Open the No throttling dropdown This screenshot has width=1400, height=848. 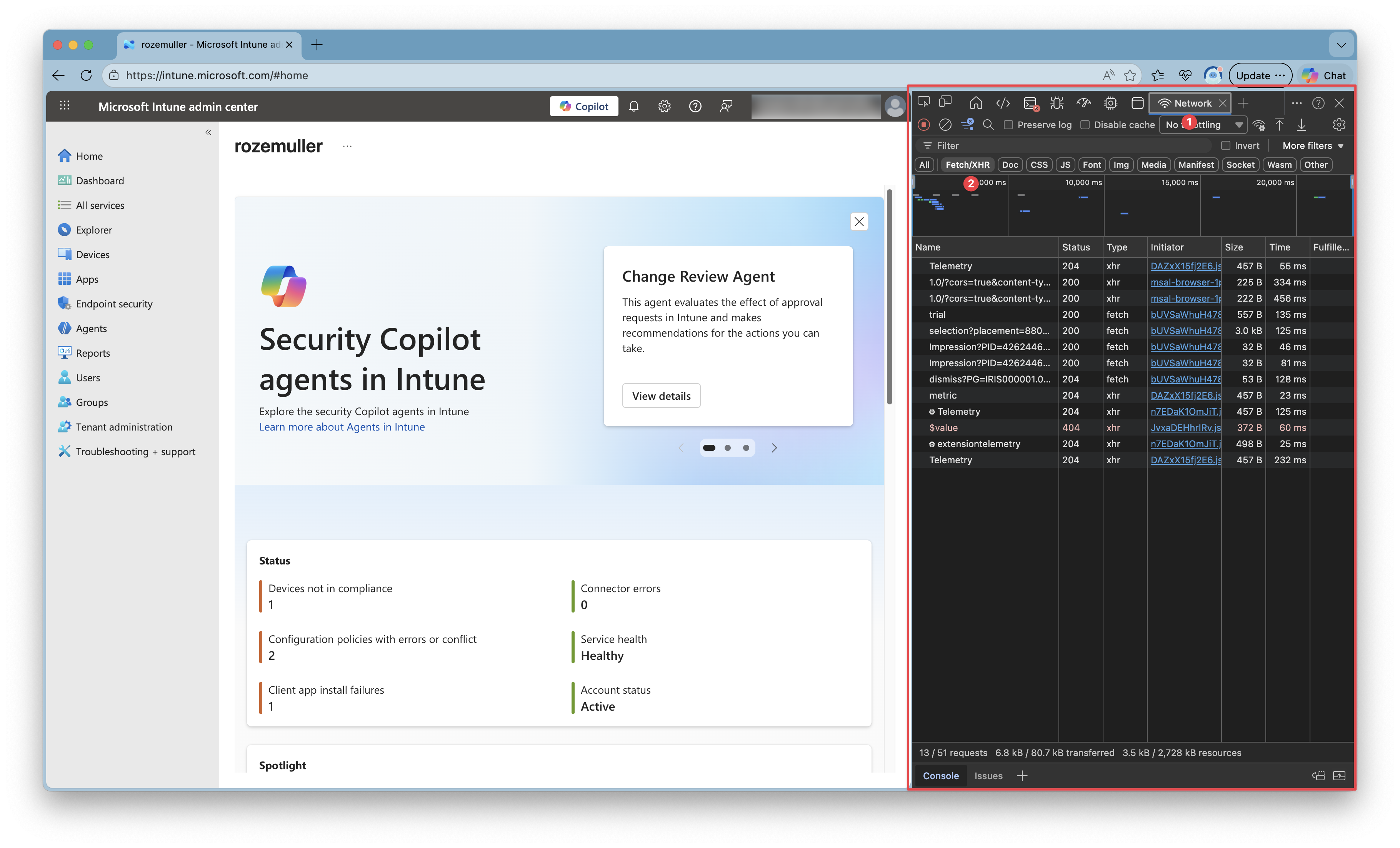tap(1203, 125)
